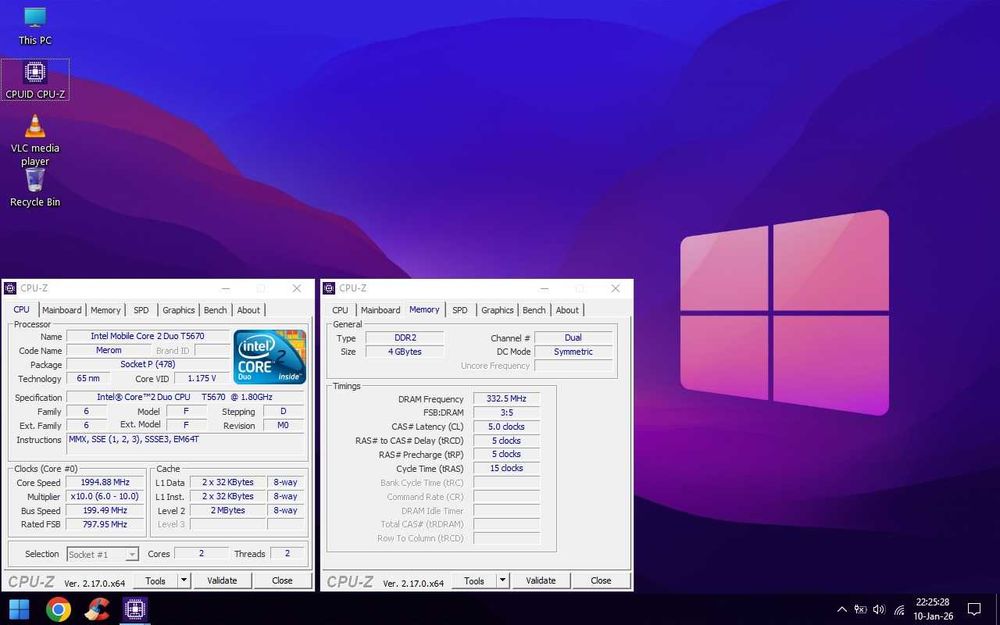Click the CPU-Z taskbar icon

click(x=135, y=610)
